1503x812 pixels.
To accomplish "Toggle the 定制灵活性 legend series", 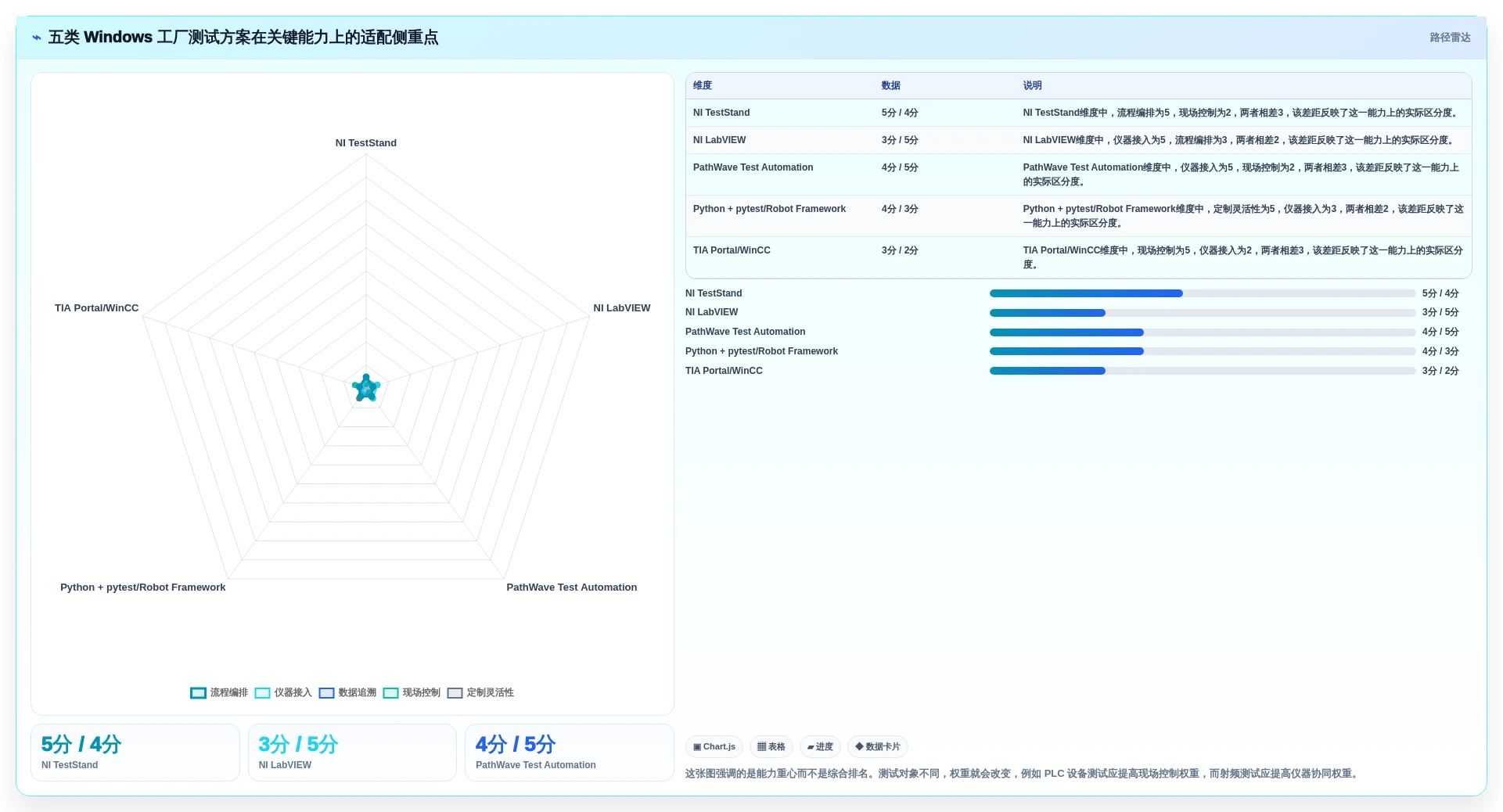I will (480, 692).
